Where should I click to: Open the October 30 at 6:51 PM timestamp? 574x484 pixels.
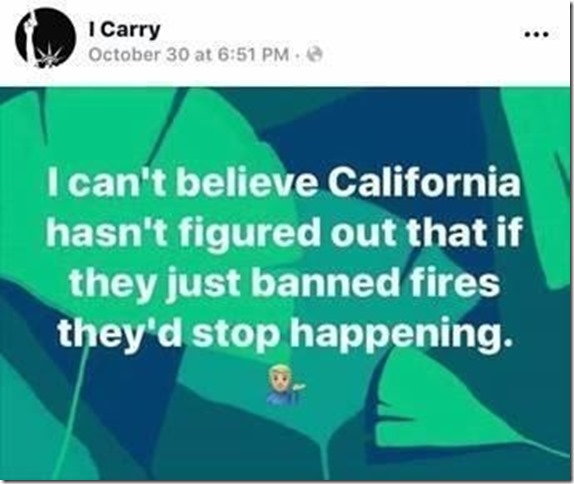tap(189, 55)
